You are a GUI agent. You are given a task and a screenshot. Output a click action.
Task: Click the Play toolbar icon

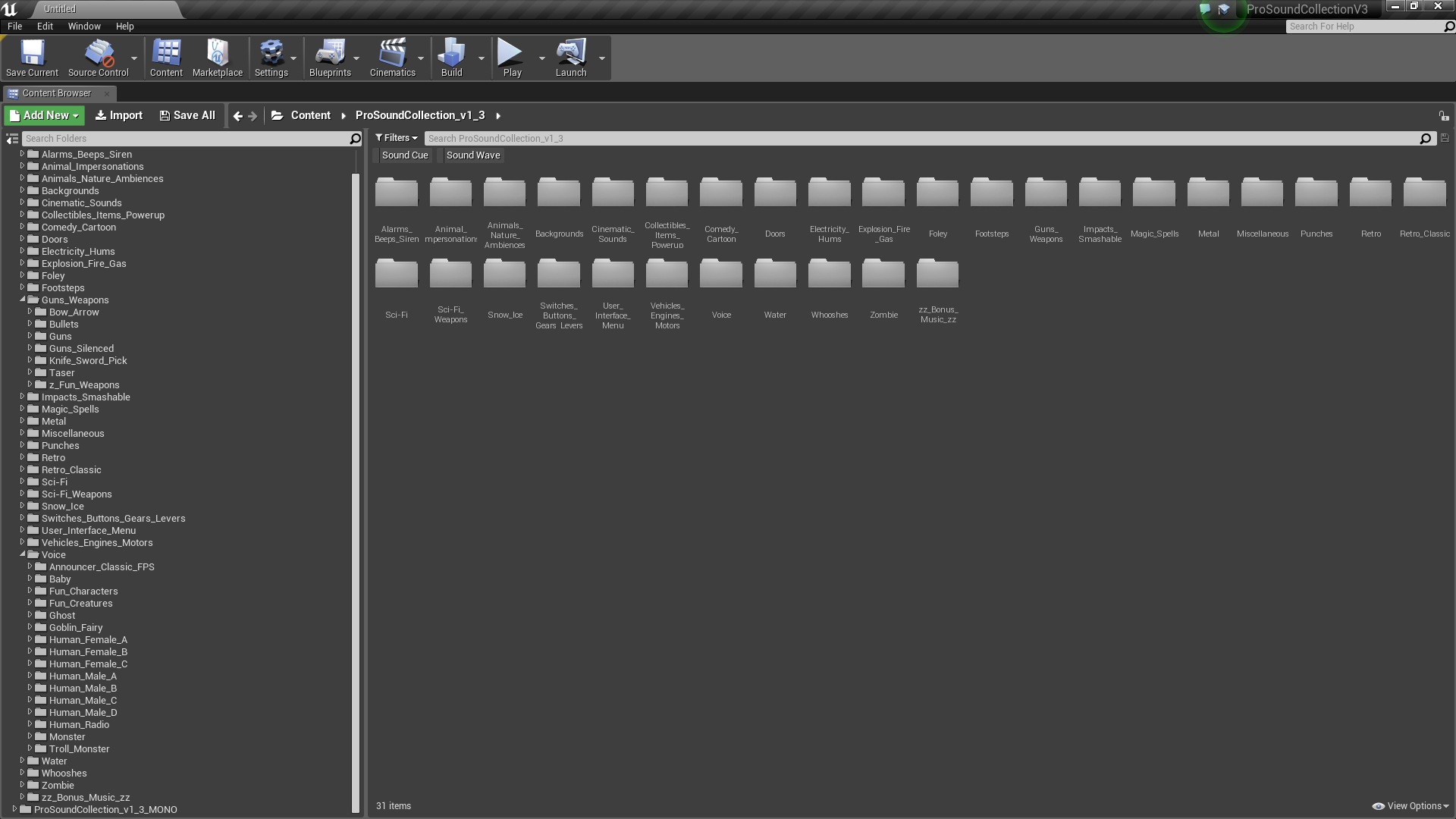(x=512, y=58)
